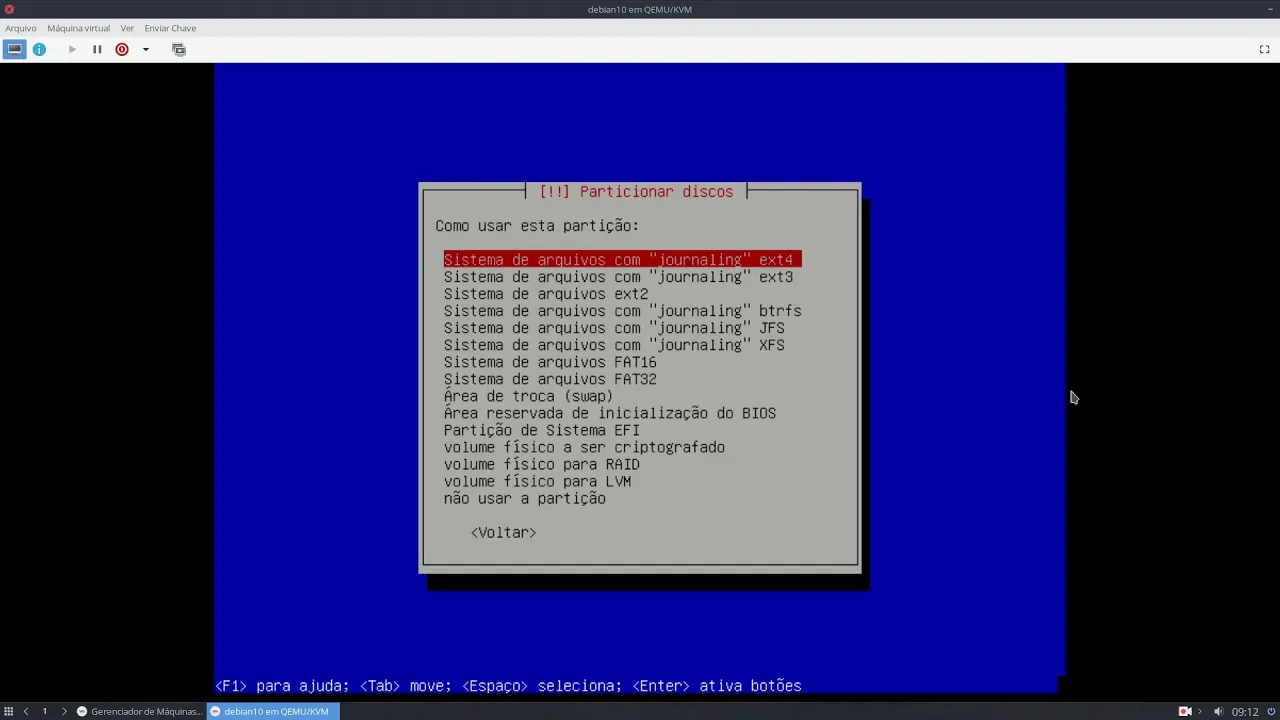Select journaling ext3 file system option
The height and width of the screenshot is (720, 1280).
click(x=618, y=277)
